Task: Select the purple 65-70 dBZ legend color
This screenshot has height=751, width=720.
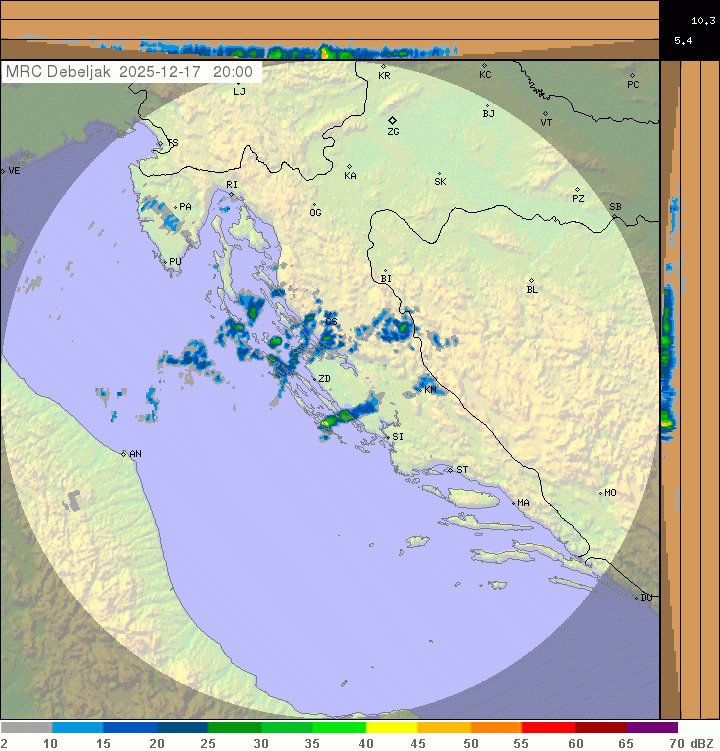Action: (652, 728)
